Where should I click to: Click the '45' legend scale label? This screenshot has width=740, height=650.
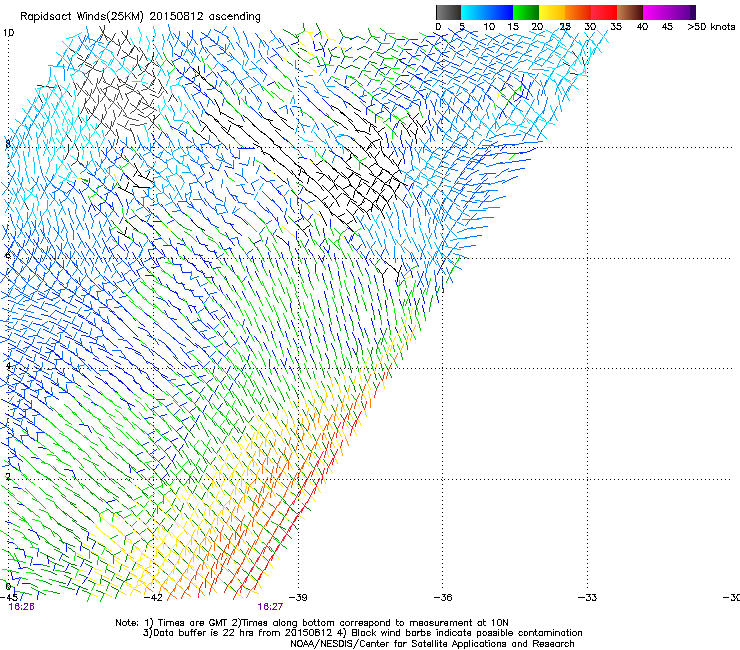pos(667,27)
